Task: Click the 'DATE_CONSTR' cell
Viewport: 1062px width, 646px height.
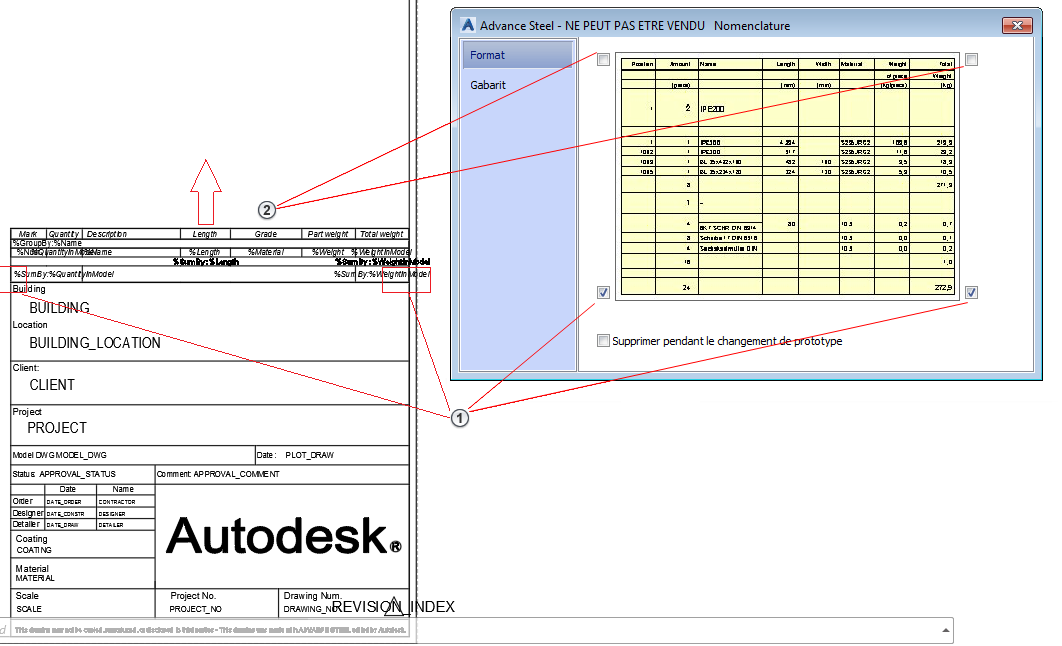Action: (66, 514)
